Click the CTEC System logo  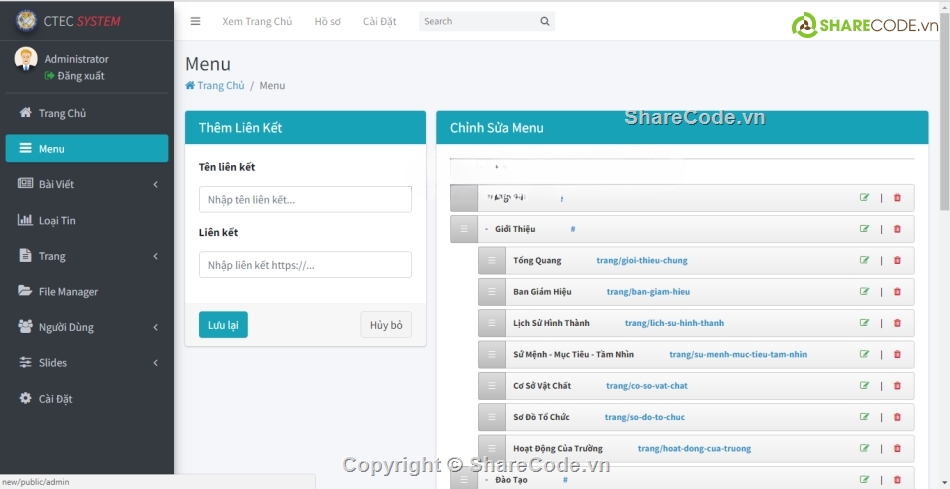(x=26, y=21)
